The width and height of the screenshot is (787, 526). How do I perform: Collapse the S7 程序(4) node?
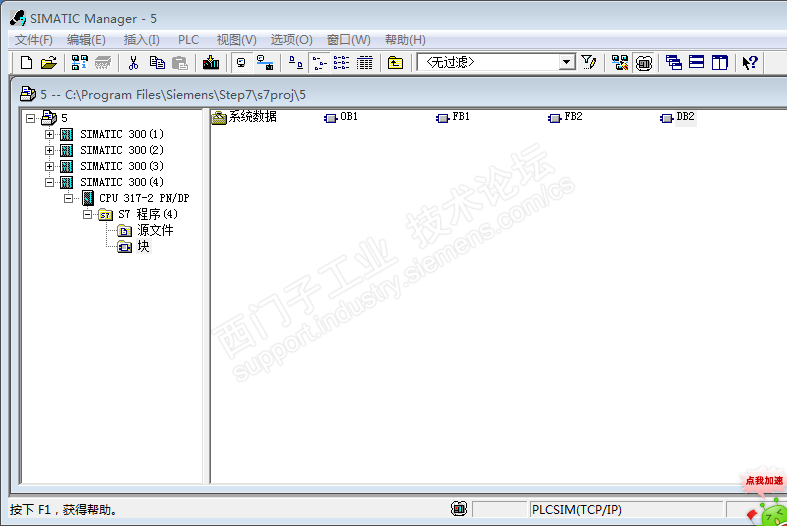pyautogui.click(x=87, y=214)
